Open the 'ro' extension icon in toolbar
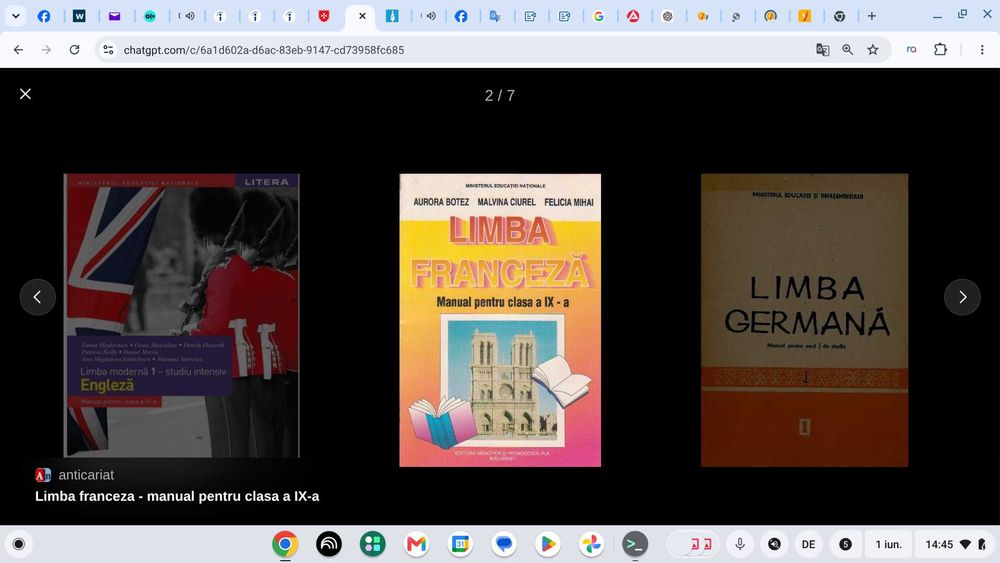Viewport: 1000px width, 563px height. coord(911,50)
